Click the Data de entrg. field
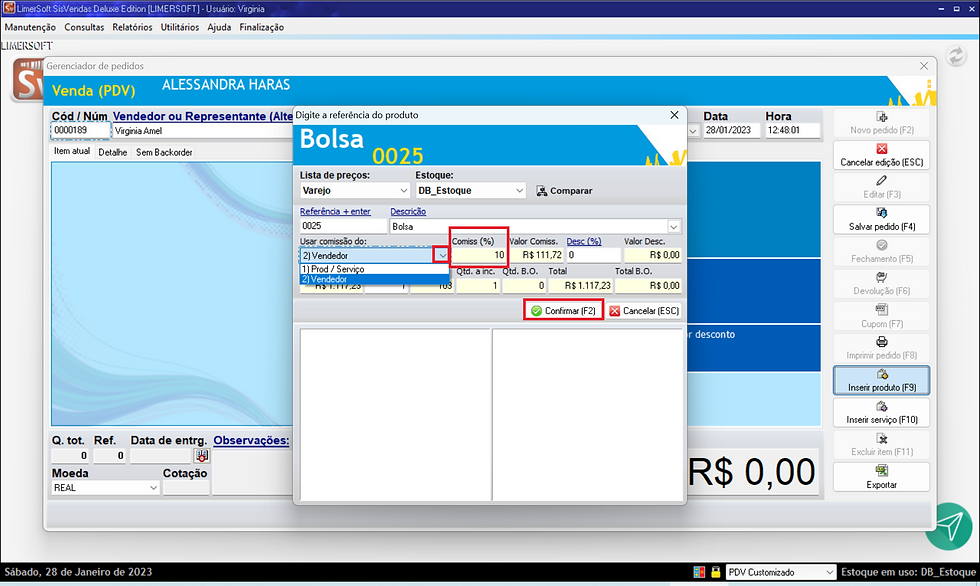 coord(161,456)
